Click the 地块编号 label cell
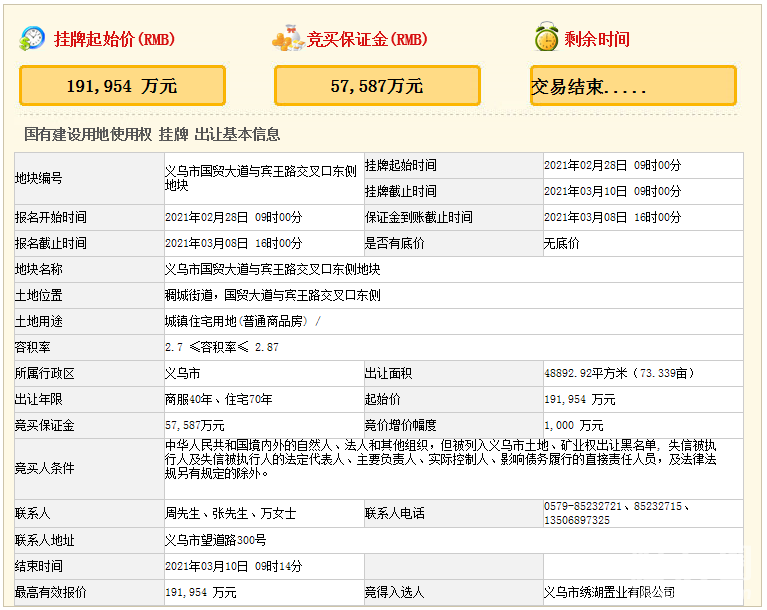 (x=38, y=178)
